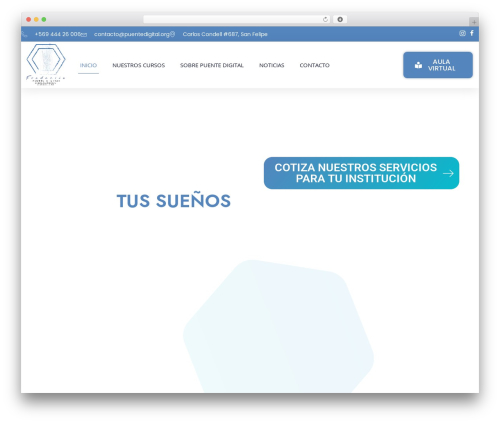This screenshot has height=423, width=500.
Task: Open the Nuestros Cursos menu
Action: coord(139,65)
